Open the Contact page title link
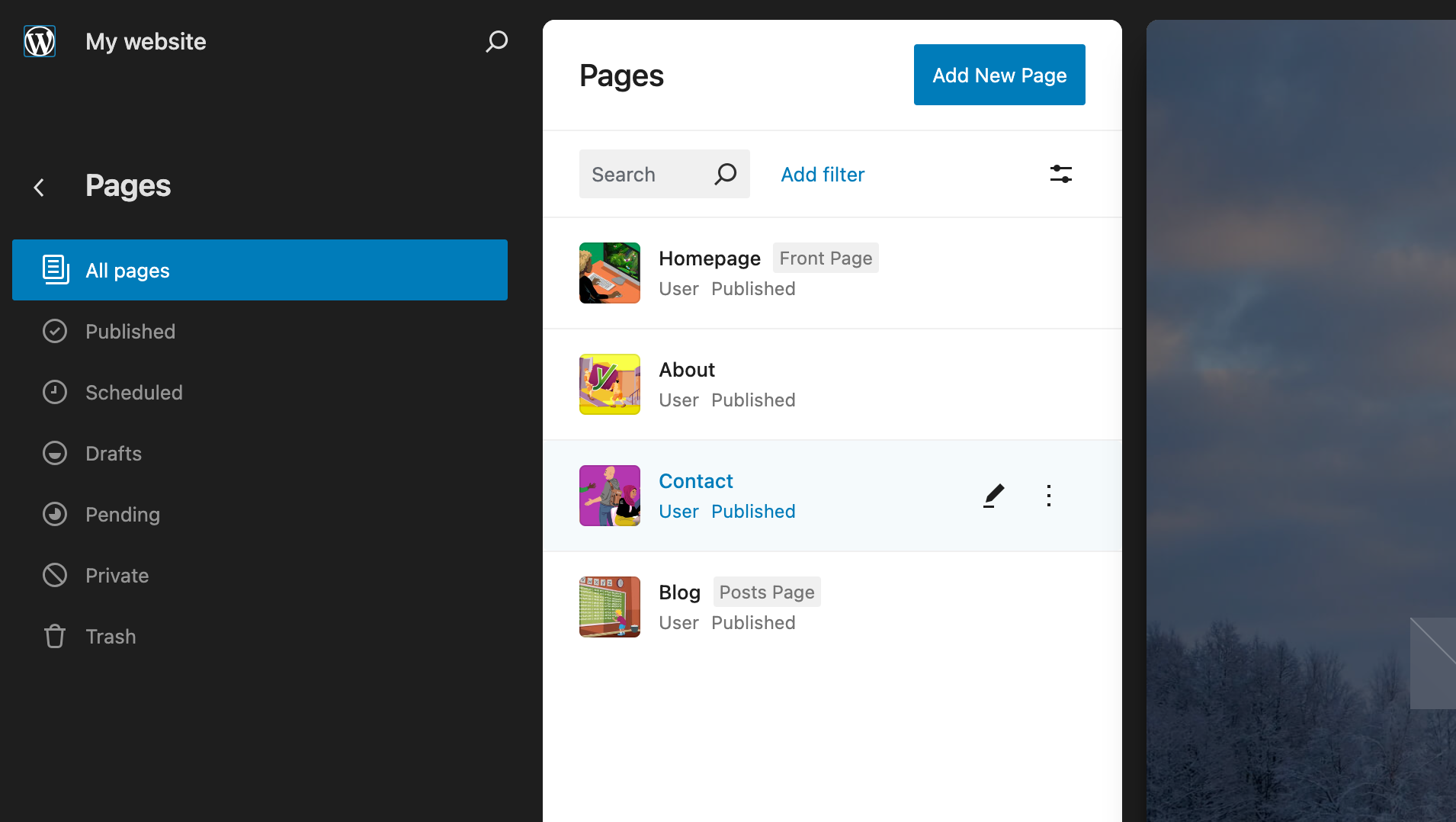The width and height of the screenshot is (1456, 822). (x=696, y=481)
